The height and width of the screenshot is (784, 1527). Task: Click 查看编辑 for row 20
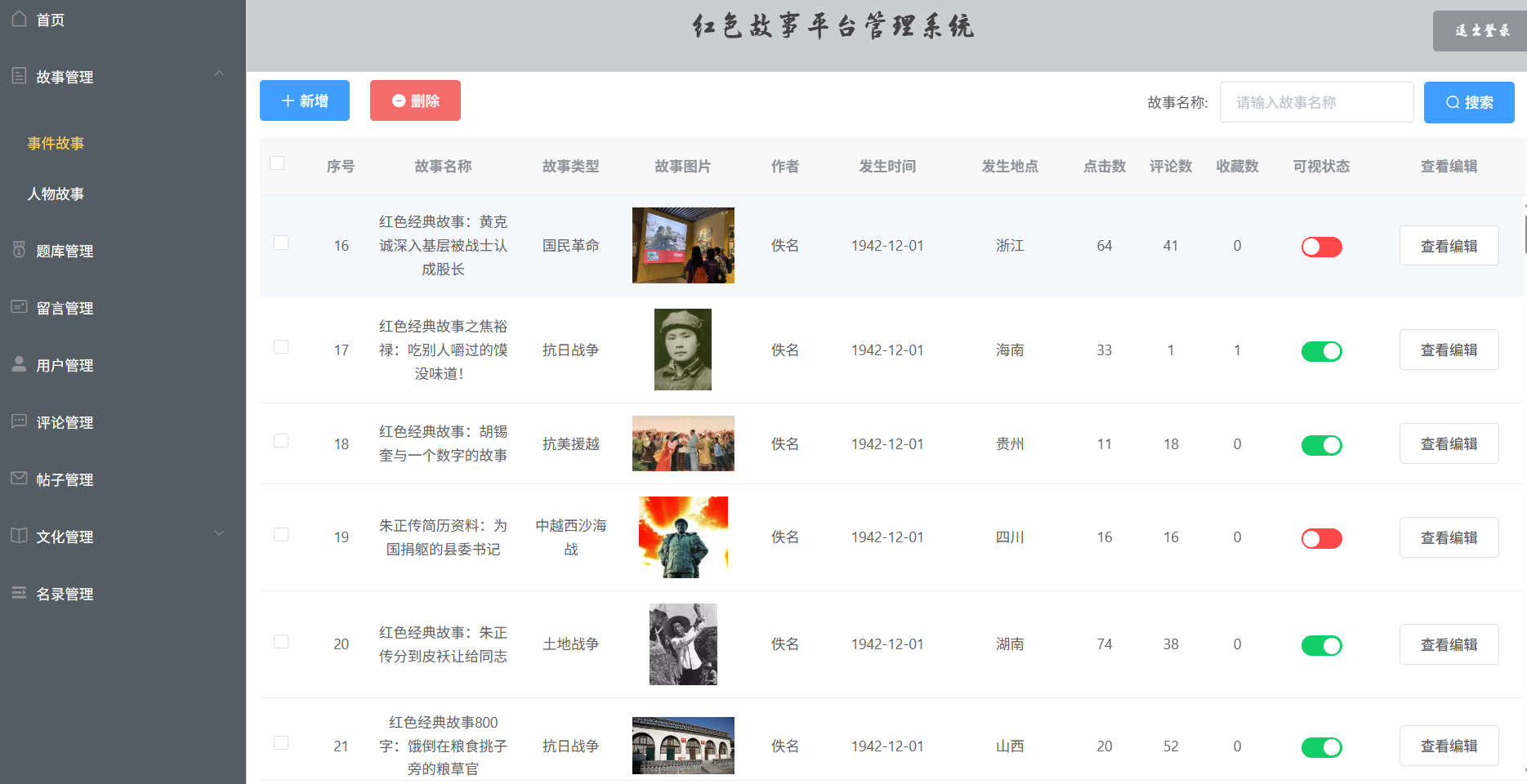pyautogui.click(x=1449, y=644)
